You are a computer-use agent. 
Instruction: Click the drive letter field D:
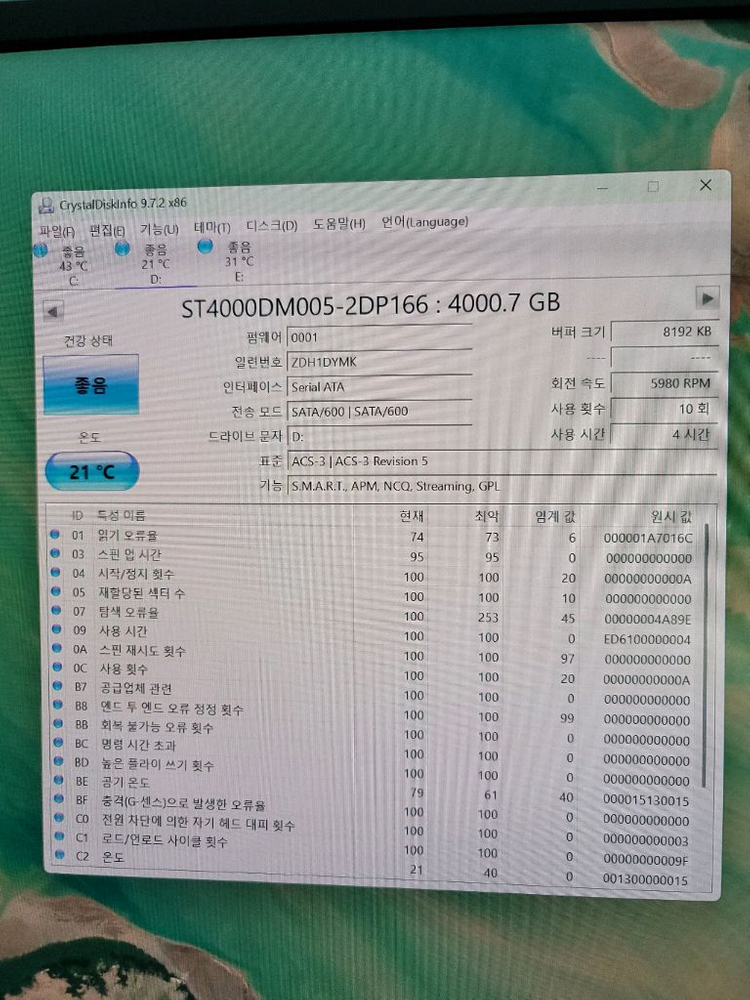click(x=379, y=436)
